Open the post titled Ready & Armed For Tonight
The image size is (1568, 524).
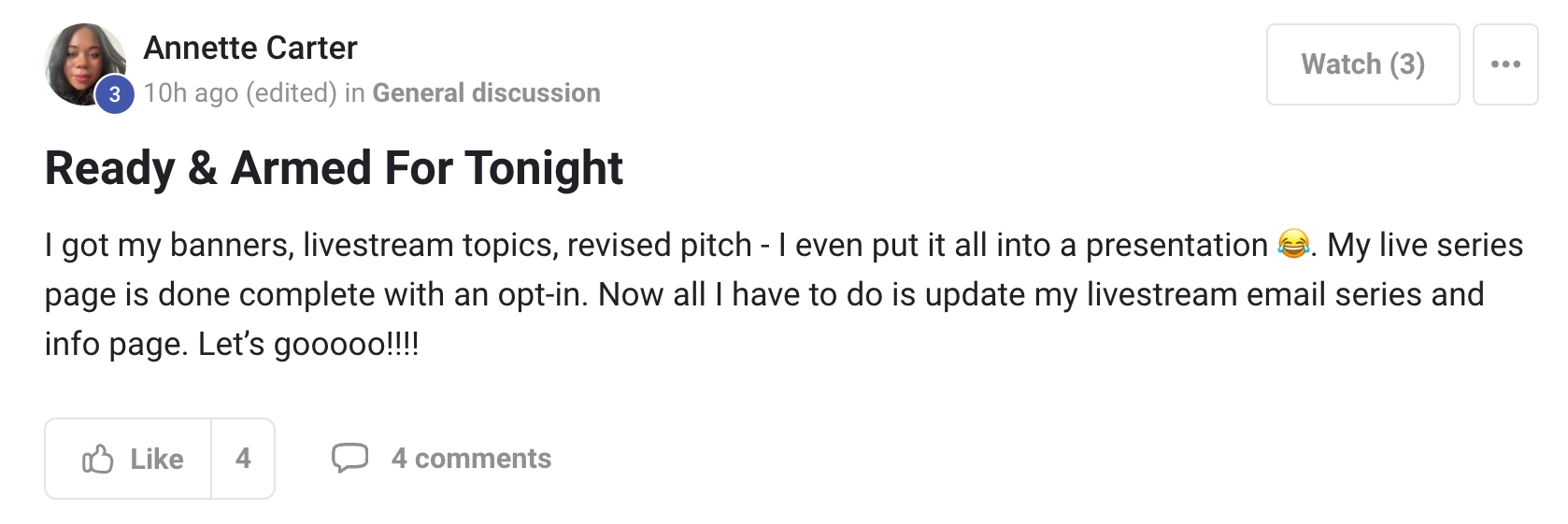pyautogui.click(x=334, y=168)
